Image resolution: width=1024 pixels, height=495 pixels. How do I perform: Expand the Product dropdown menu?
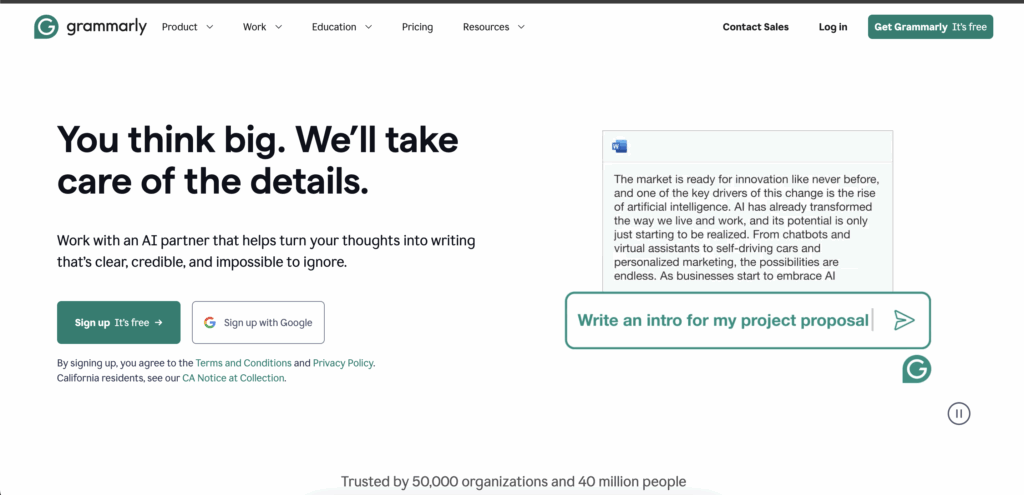click(187, 27)
